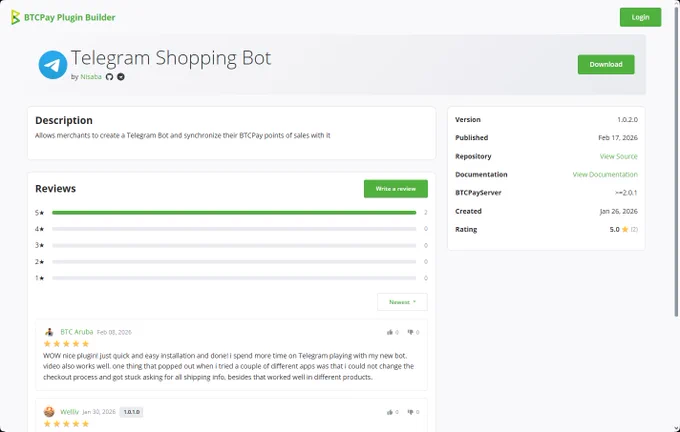Image resolution: width=680 pixels, height=432 pixels.
Task: Click the Telegram plugin logo
Action: pyautogui.click(x=53, y=65)
